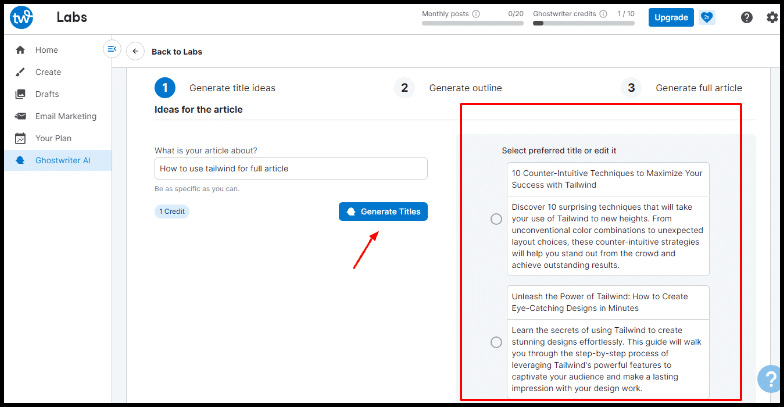The image size is (784, 407).
Task: Click the Ghostwriter credits info icon
Action: (x=603, y=14)
